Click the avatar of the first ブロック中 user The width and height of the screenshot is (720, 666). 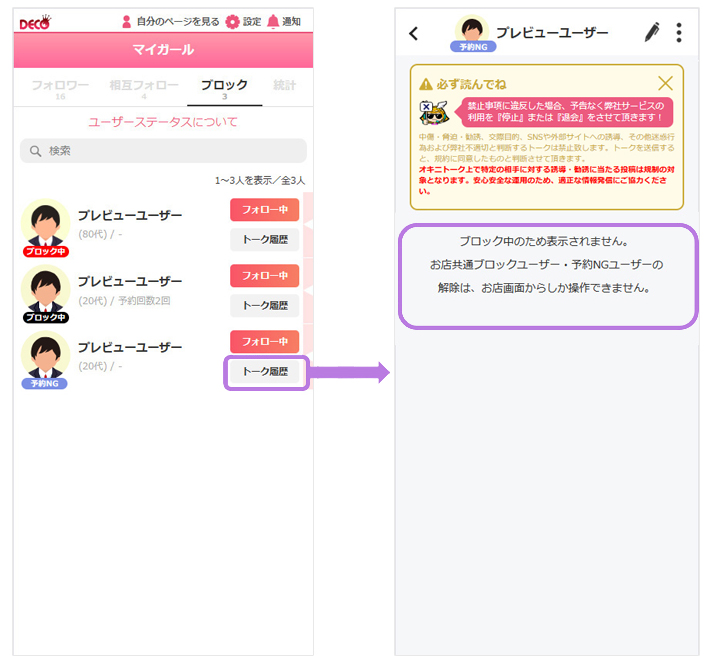(44, 222)
